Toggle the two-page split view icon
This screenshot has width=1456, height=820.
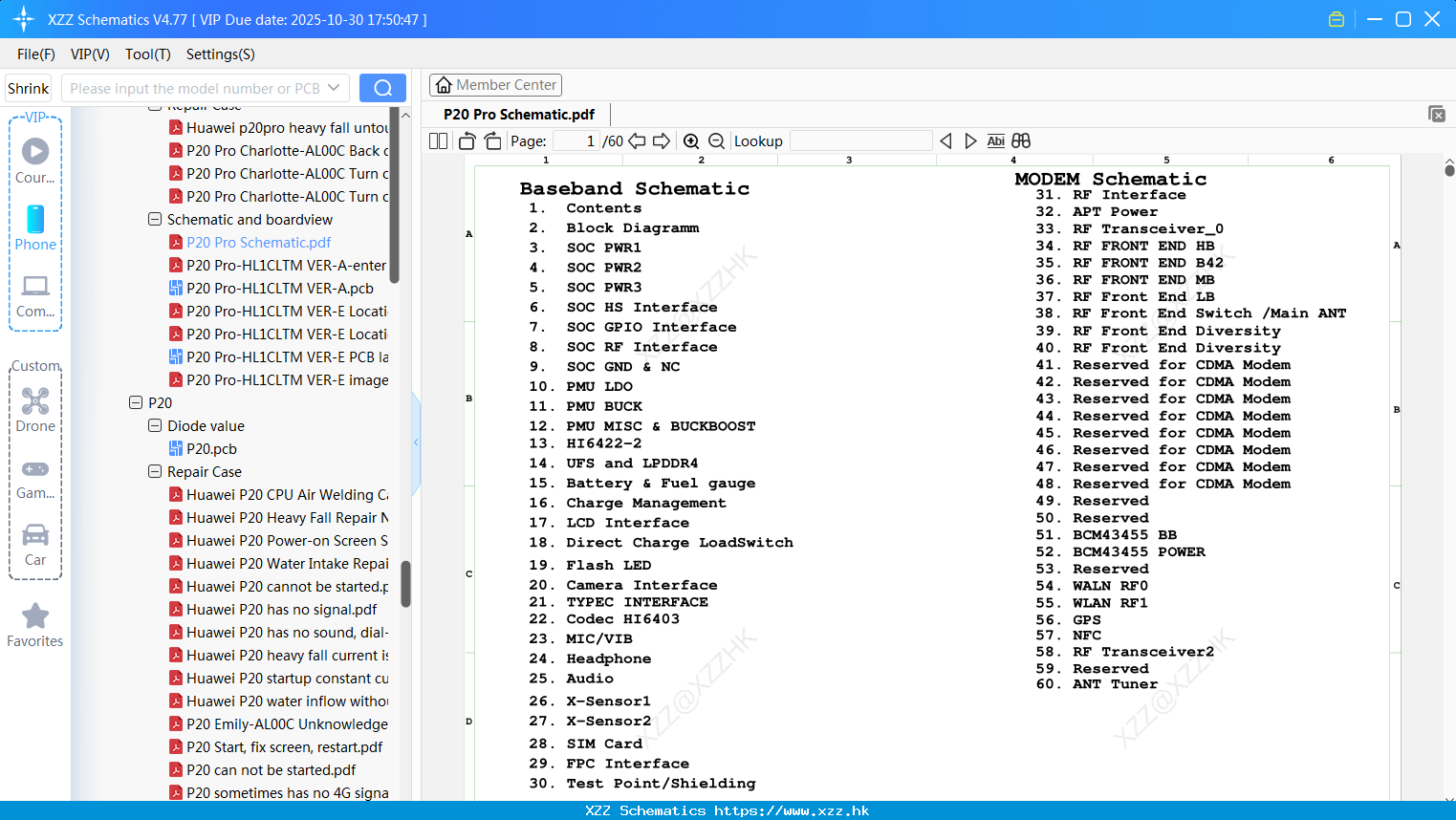(438, 141)
